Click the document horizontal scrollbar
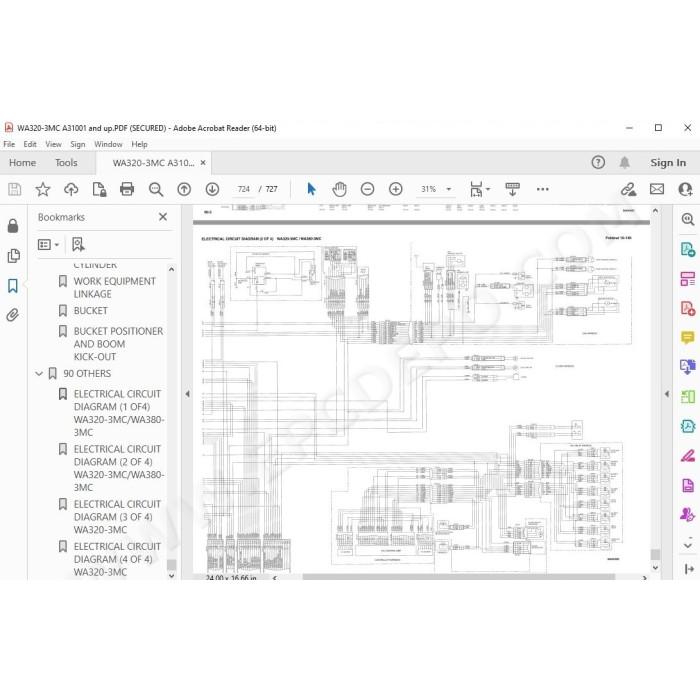 [x=458, y=577]
